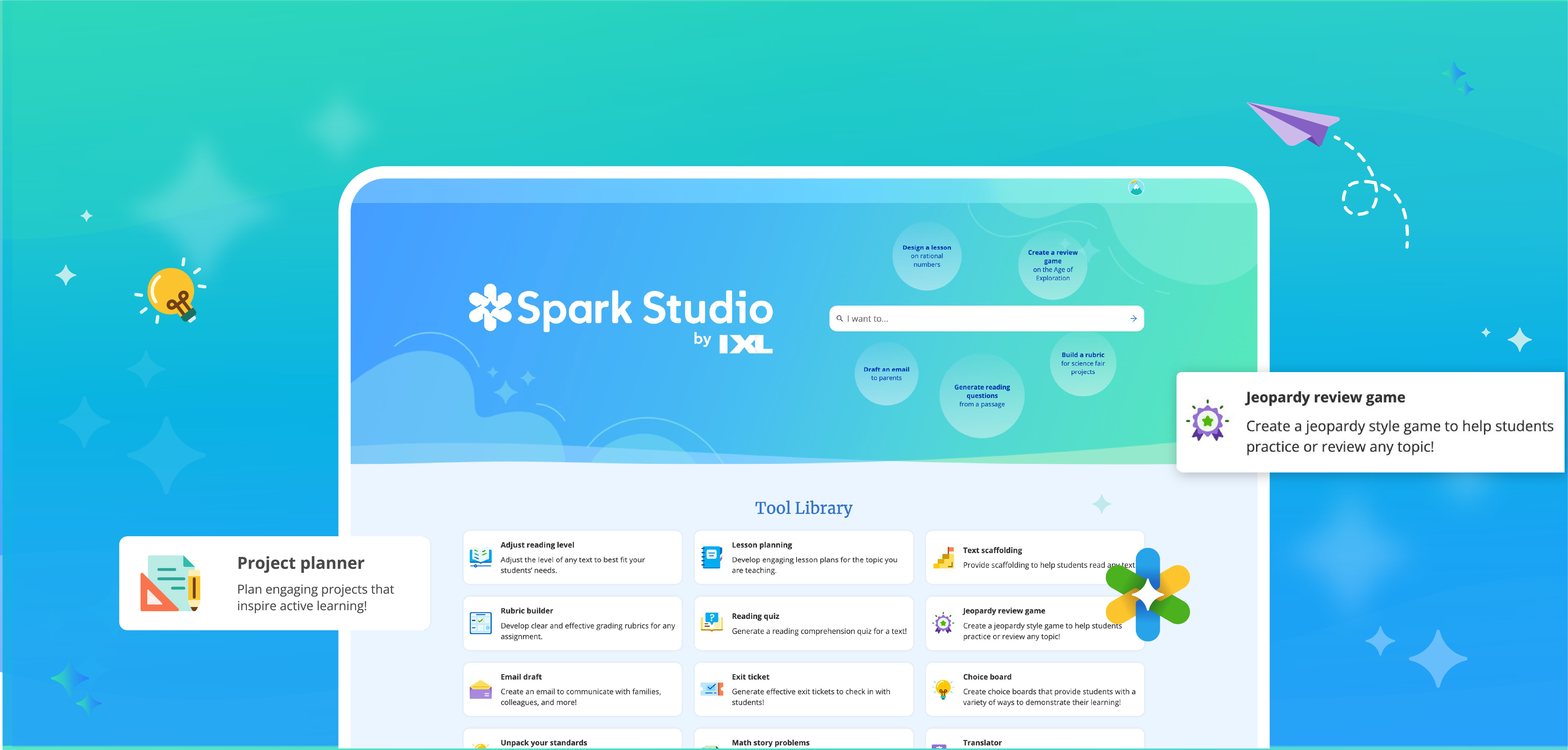Screen dimensions: 1568x750
Task: Click the Spark Studio flower logo
Action: pos(490,307)
